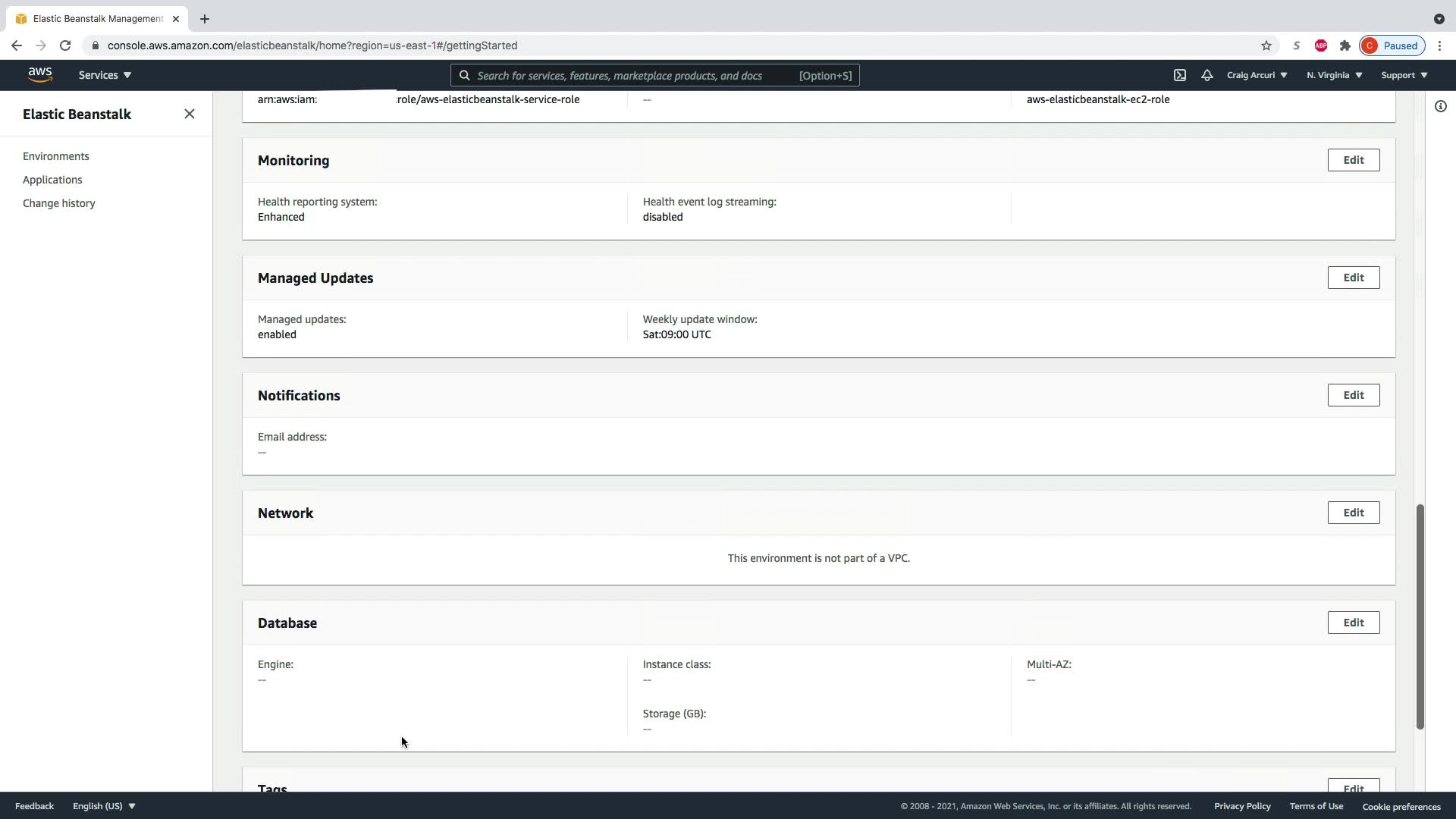Open the English (US) language selector
Viewport: 1456px width, 819px height.
[104, 806]
